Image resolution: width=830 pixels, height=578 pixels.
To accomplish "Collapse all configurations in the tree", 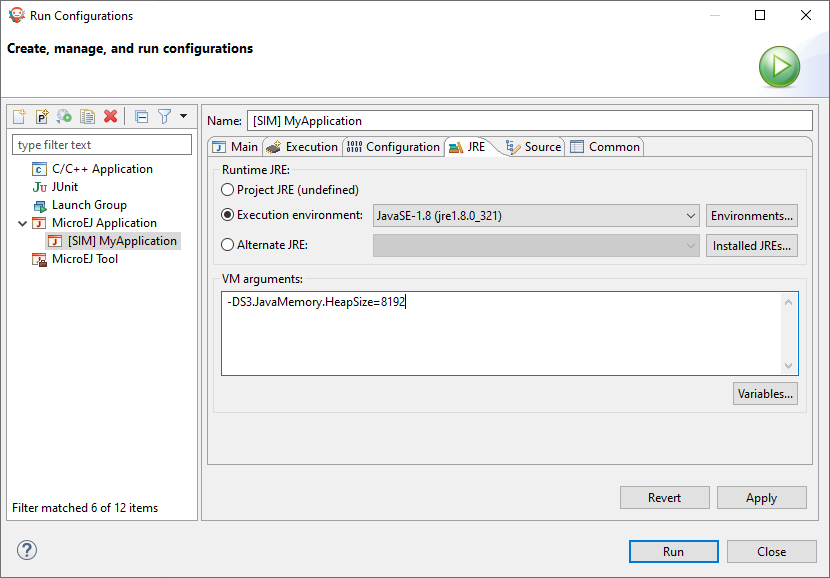I will coord(141,117).
